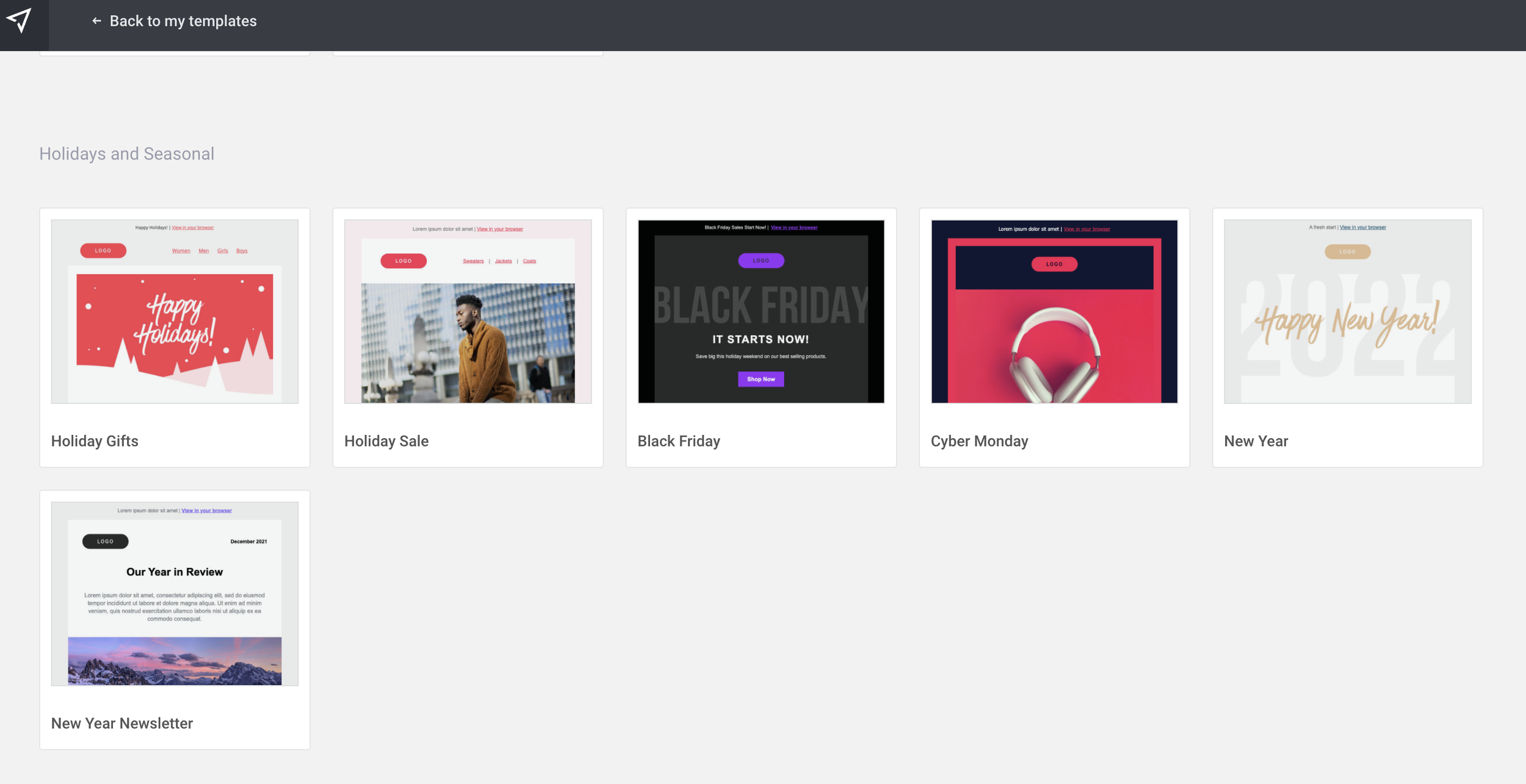
Task: Click the Holiday Sale title text
Action: click(x=386, y=441)
